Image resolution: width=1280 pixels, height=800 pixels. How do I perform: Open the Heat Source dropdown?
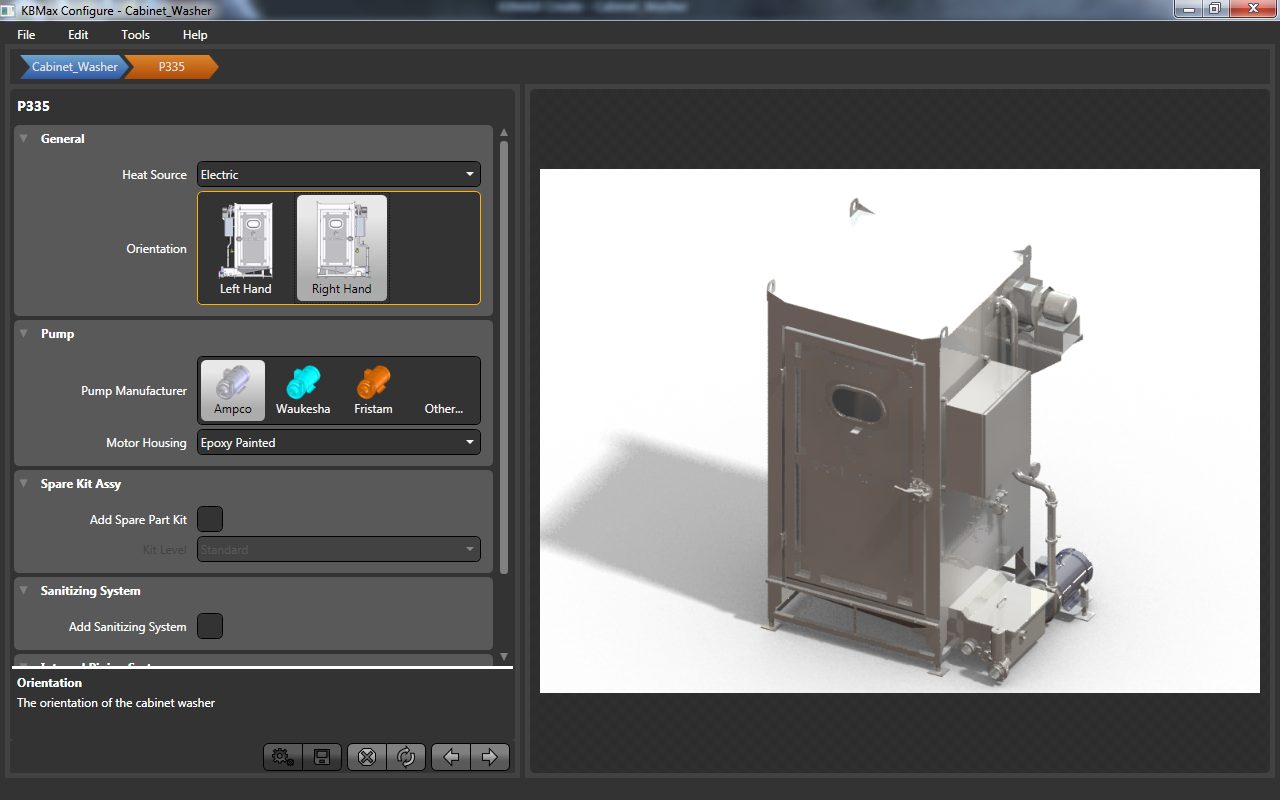pyautogui.click(x=339, y=174)
